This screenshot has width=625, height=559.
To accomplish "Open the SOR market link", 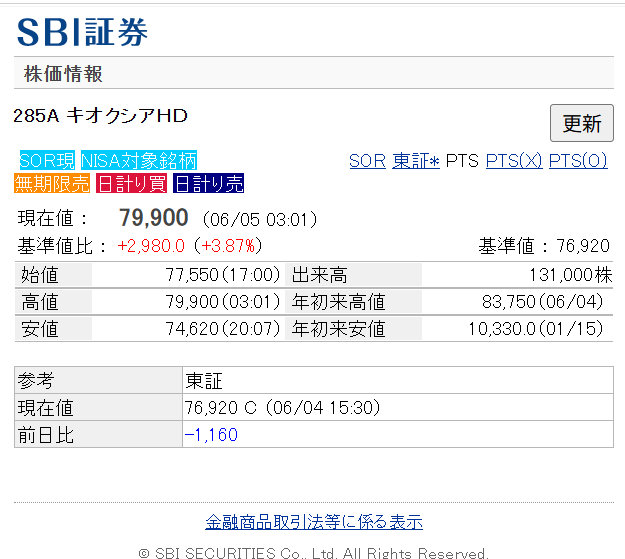I will click(x=367, y=161).
